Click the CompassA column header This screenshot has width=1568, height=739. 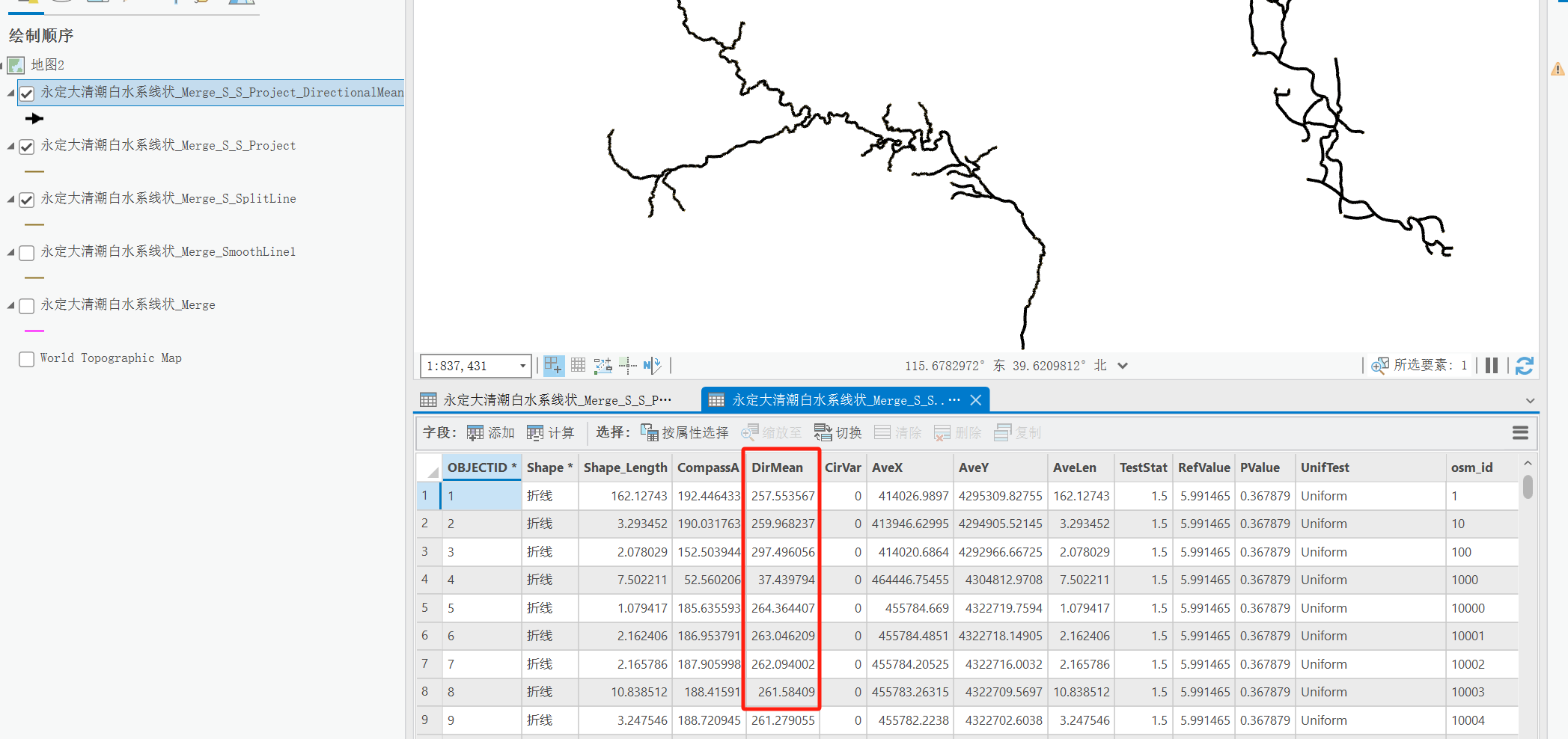pos(708,467)
